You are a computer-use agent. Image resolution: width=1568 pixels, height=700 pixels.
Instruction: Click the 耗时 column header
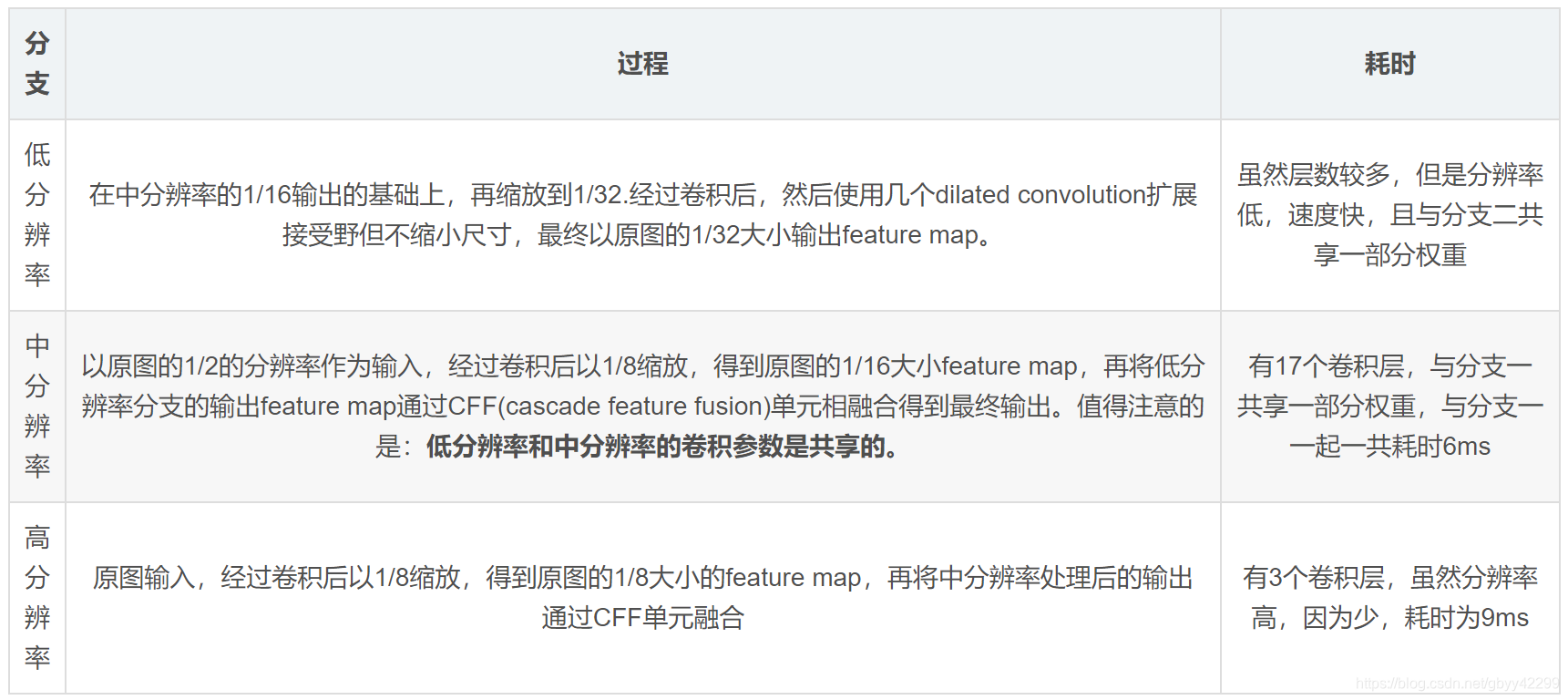pyautogui.click(x=1390, y=64)
